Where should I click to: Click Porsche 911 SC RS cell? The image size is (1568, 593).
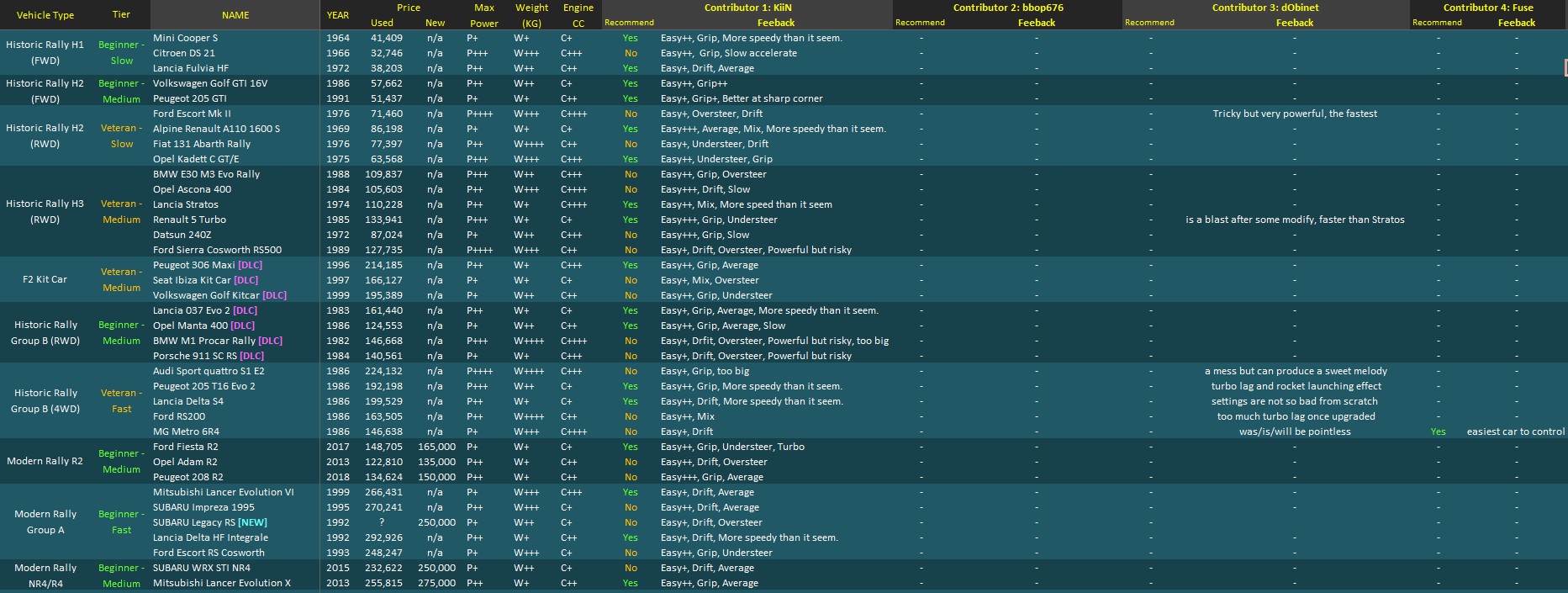click(235, 356)
